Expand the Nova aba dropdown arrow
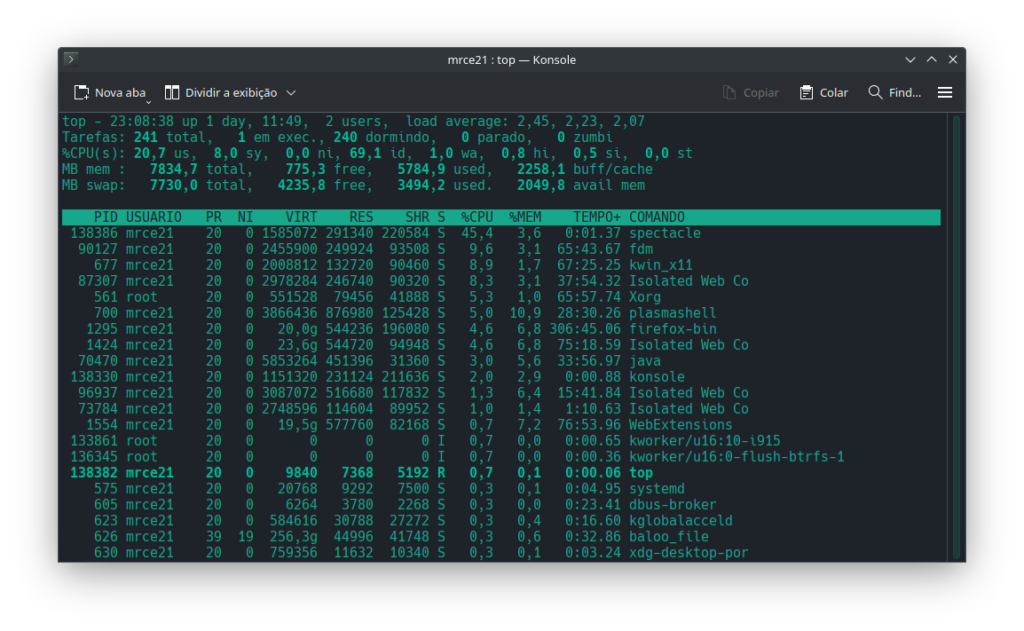The height and width of the screenshot is (631, 1024). 149,102
